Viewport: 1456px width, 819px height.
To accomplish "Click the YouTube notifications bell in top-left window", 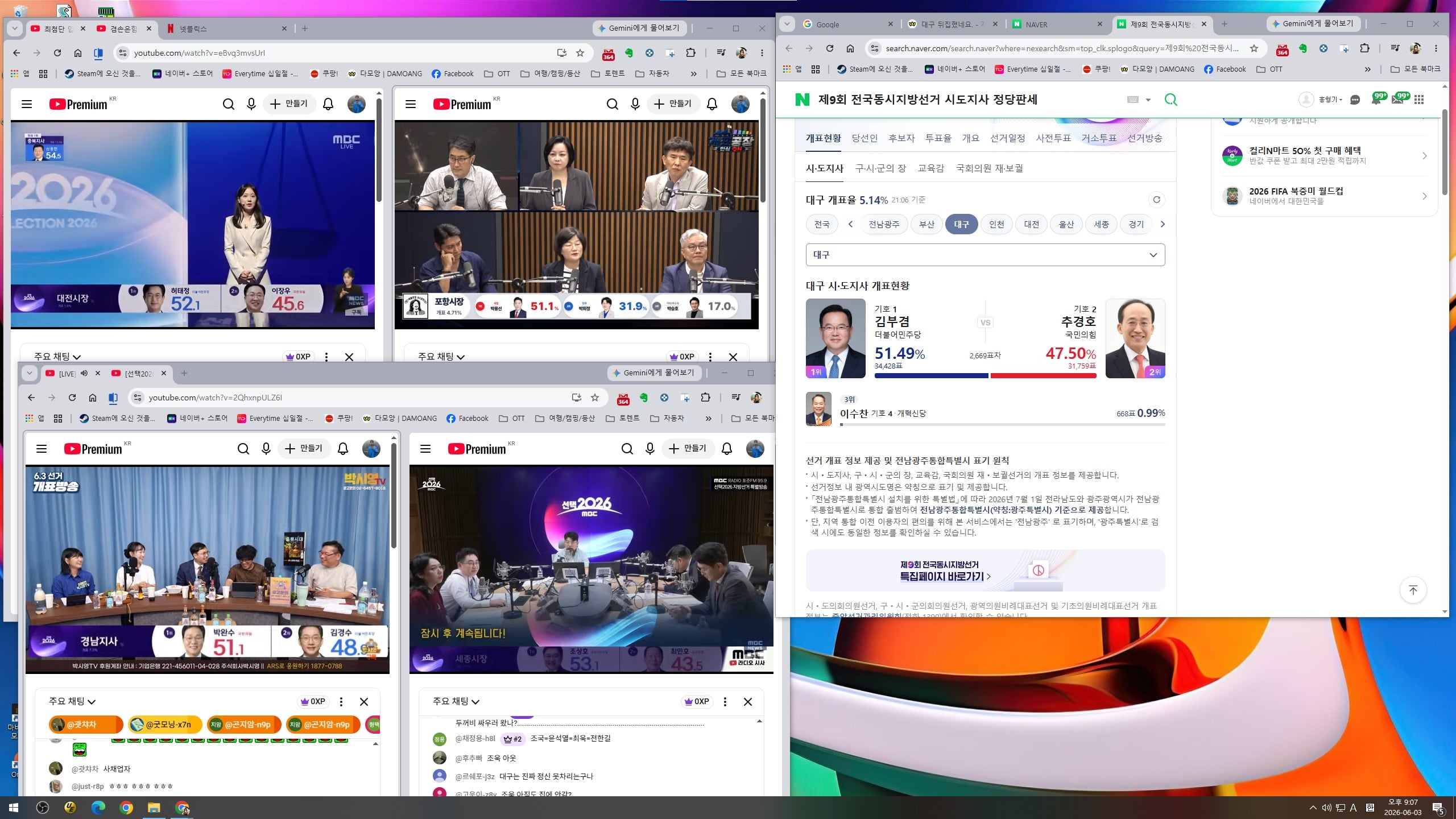I will [x=328, y=104].
